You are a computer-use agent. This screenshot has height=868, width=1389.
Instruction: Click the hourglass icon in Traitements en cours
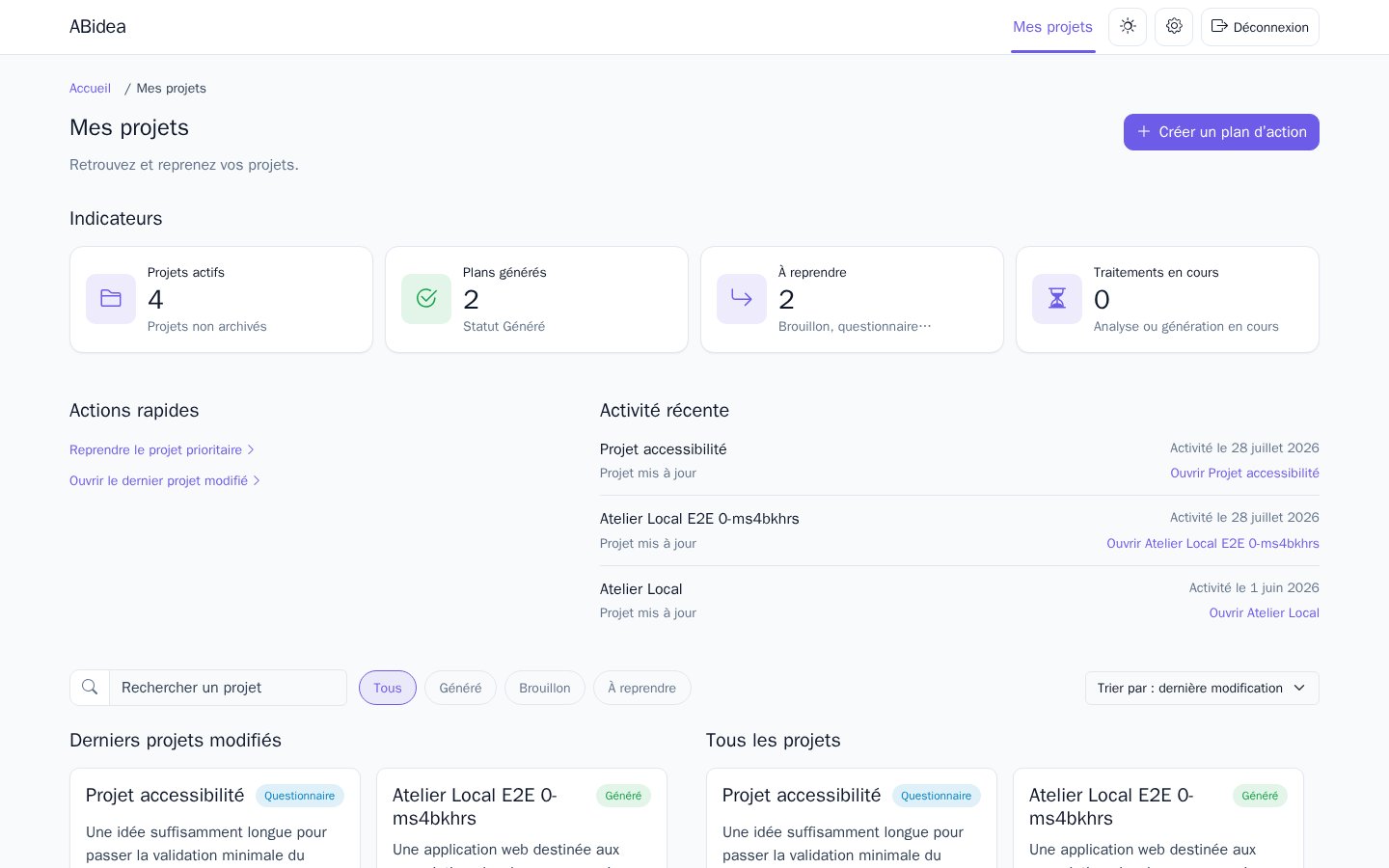pyautogui.click(x=1057, y=299)
